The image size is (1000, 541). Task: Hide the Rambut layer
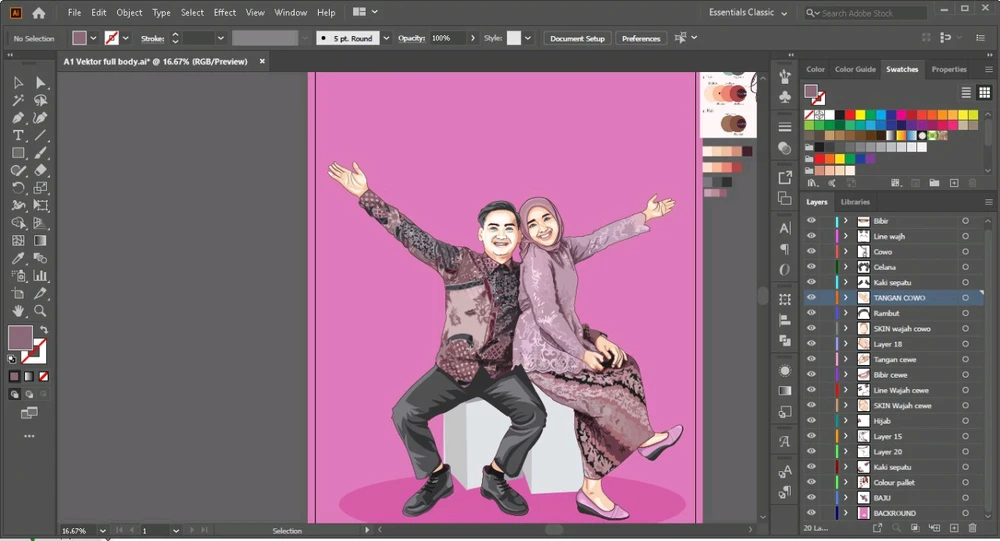pyautogui.click(x=811, y=313)
